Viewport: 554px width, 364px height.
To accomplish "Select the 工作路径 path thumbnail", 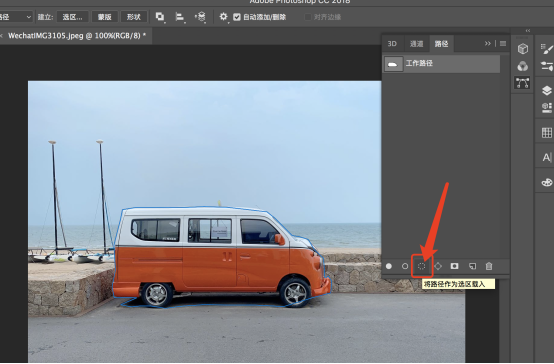I will (x=393, y=64).
